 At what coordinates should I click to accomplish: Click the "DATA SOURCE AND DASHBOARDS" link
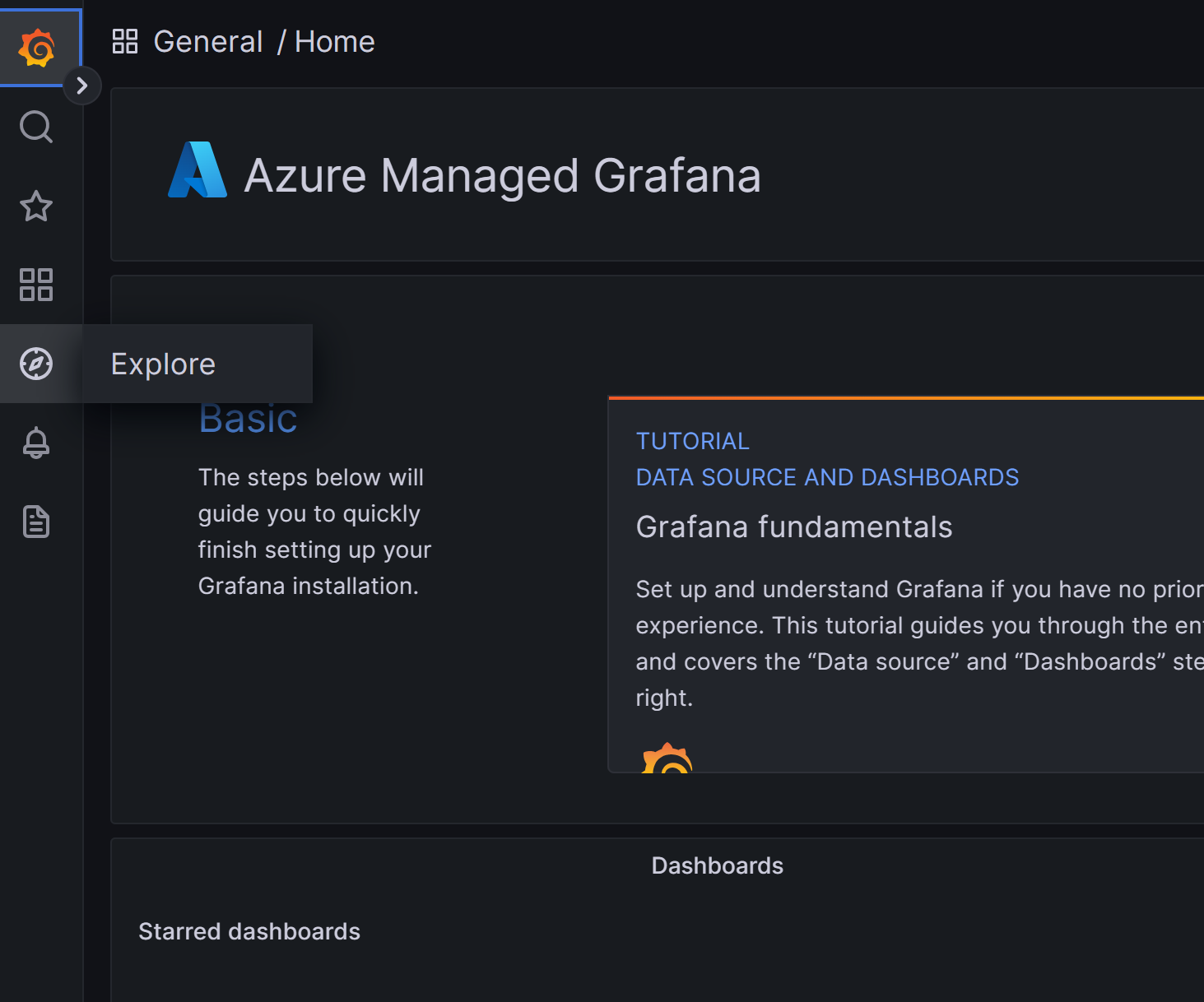pyautogui.click(x=827, y=477)
